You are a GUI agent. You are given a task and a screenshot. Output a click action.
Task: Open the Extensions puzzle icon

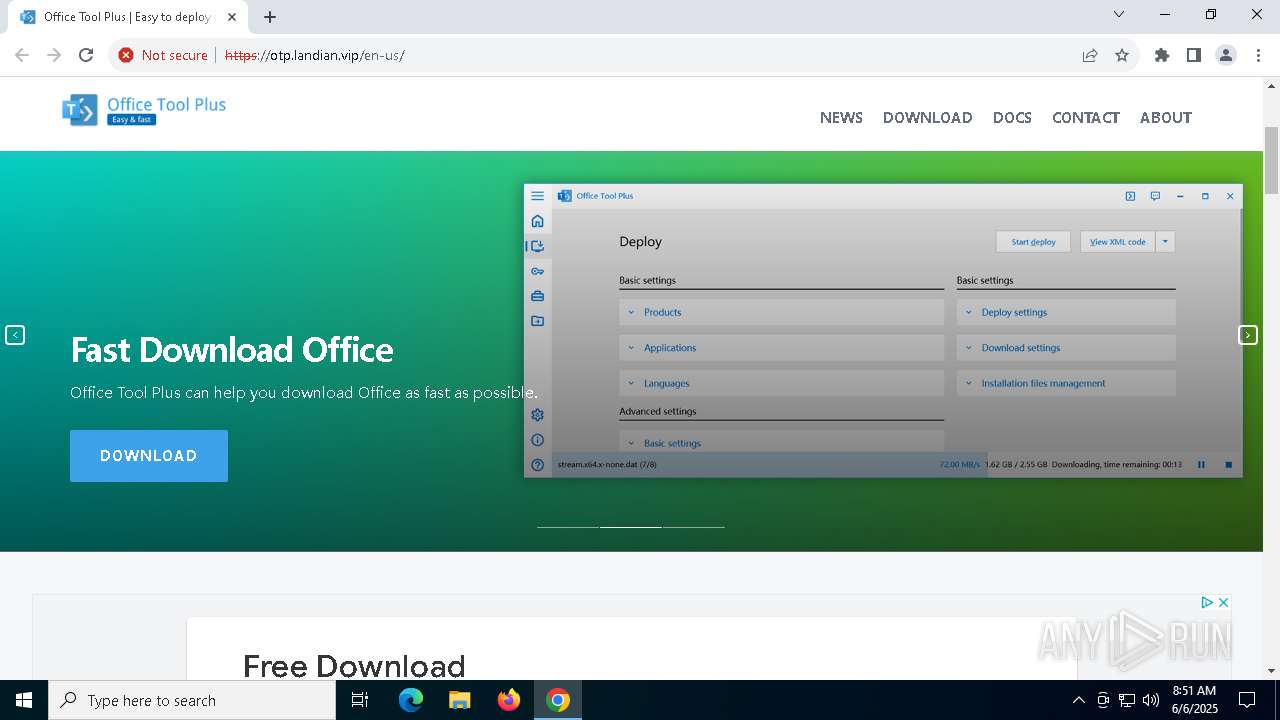[x=1162, y=55]
